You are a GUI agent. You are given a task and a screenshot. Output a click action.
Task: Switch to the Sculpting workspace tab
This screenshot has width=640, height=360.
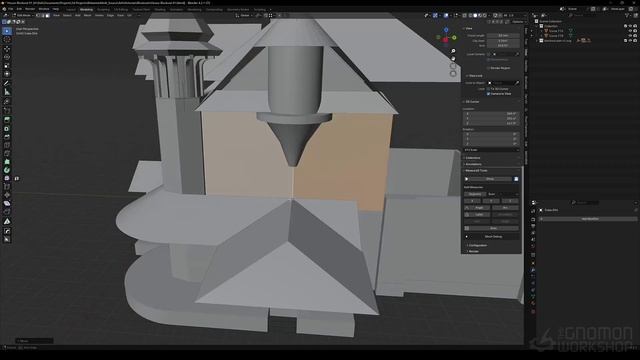[103, 9]
